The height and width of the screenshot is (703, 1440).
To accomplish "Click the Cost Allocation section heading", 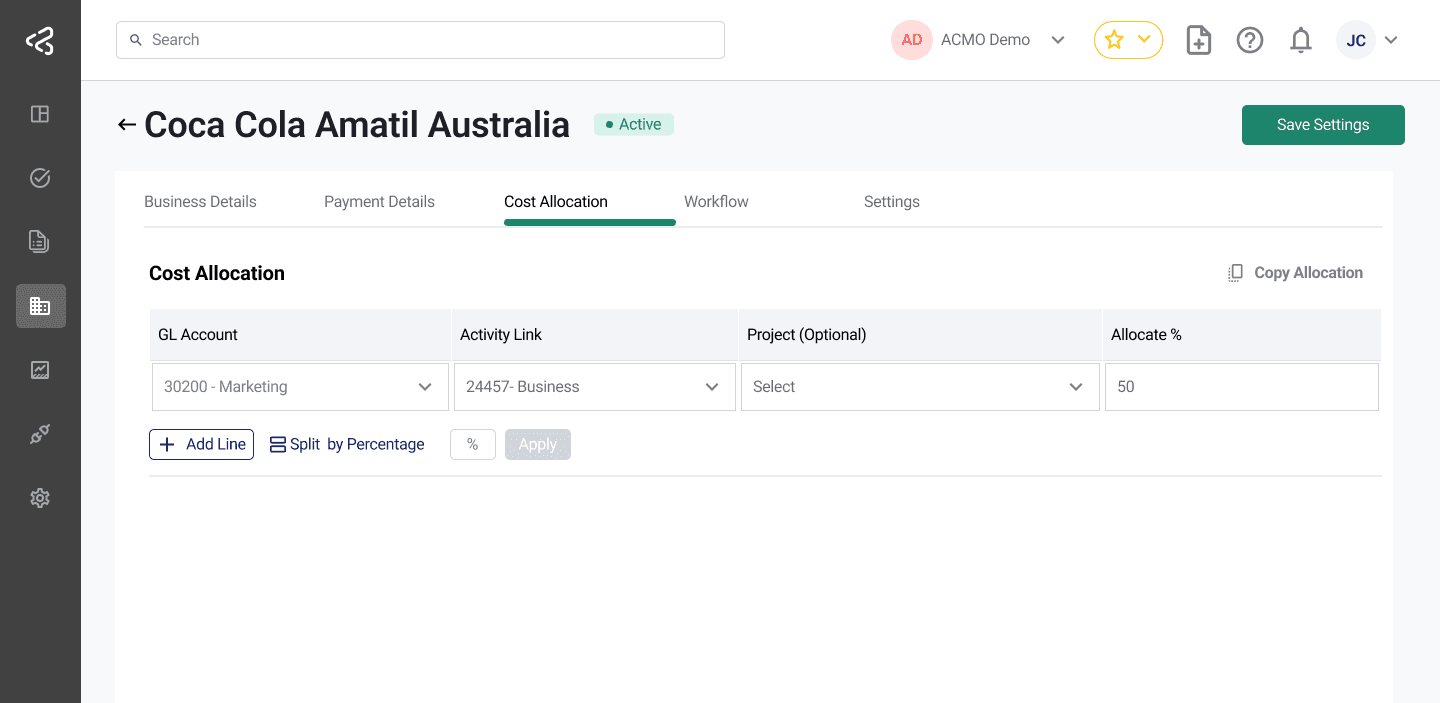I will click(217, 273).
